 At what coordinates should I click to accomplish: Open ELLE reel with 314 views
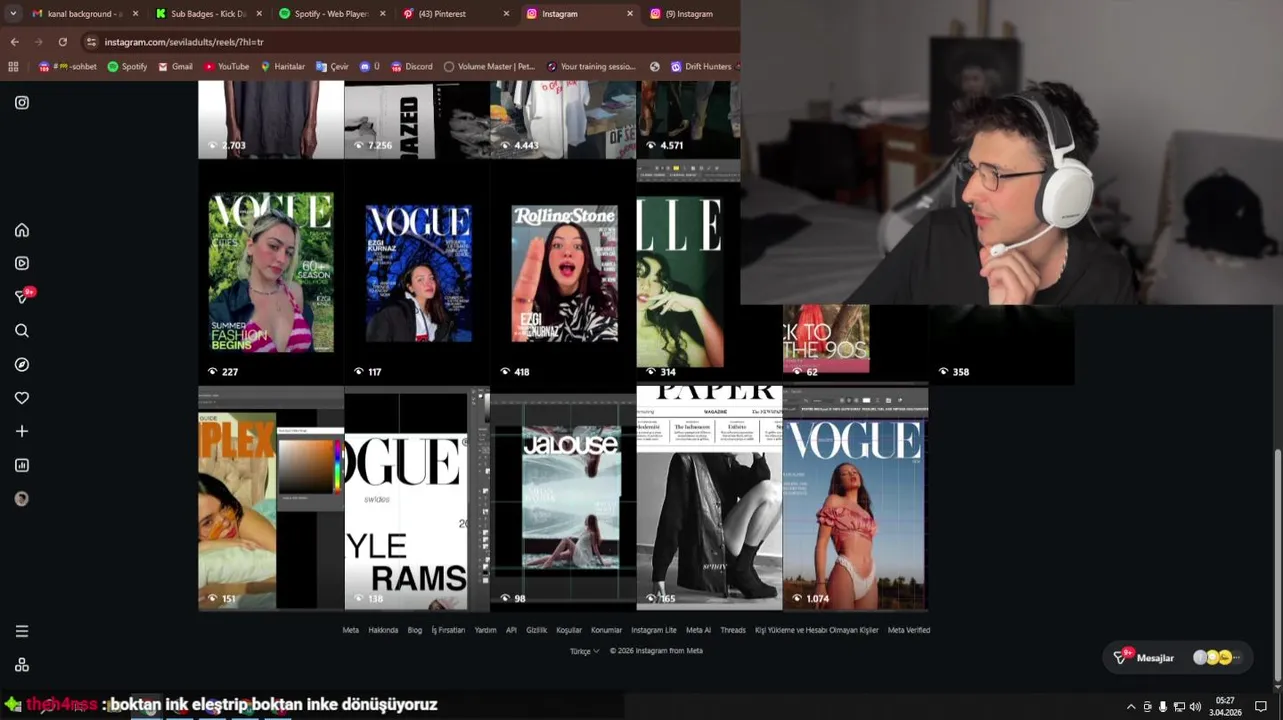(688, 272)
